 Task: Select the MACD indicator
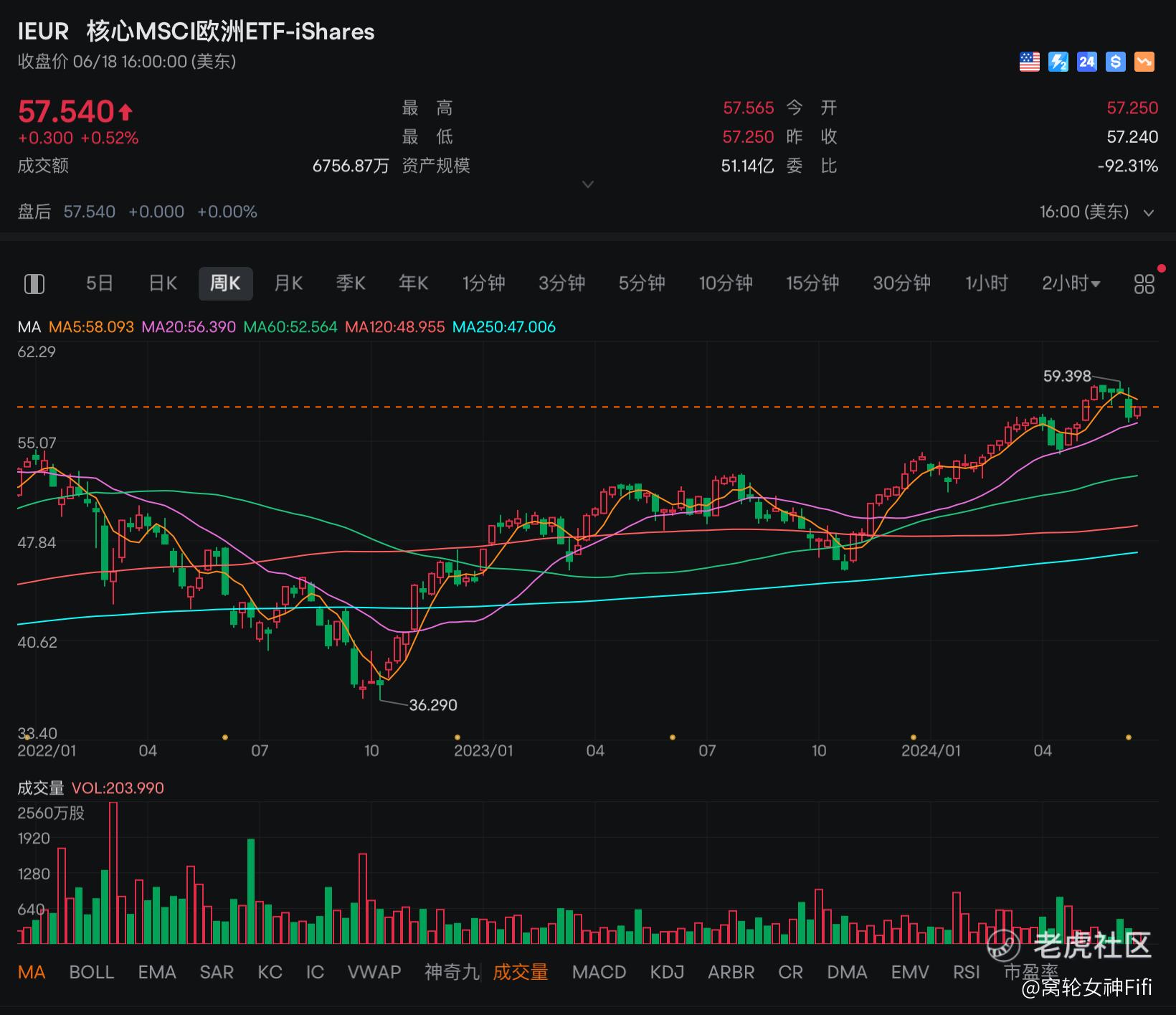coord(599,972)
